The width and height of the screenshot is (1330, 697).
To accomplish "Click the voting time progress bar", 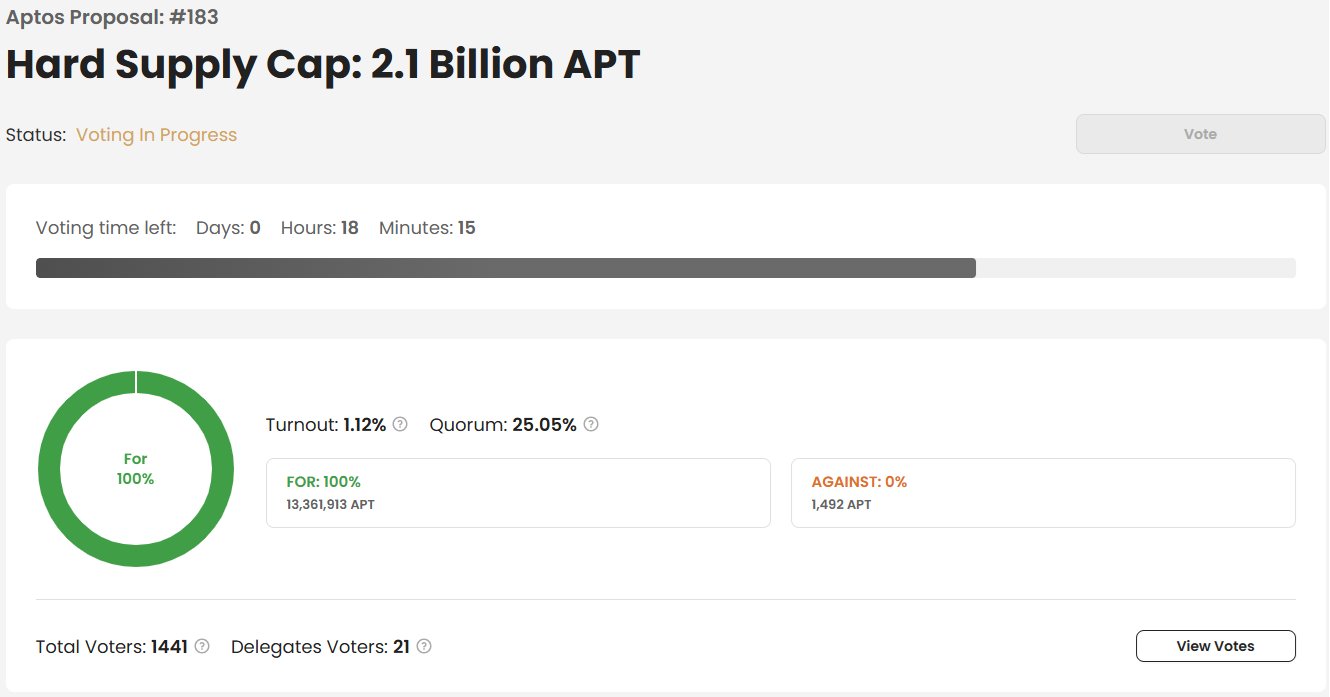I will coord(665,268).
